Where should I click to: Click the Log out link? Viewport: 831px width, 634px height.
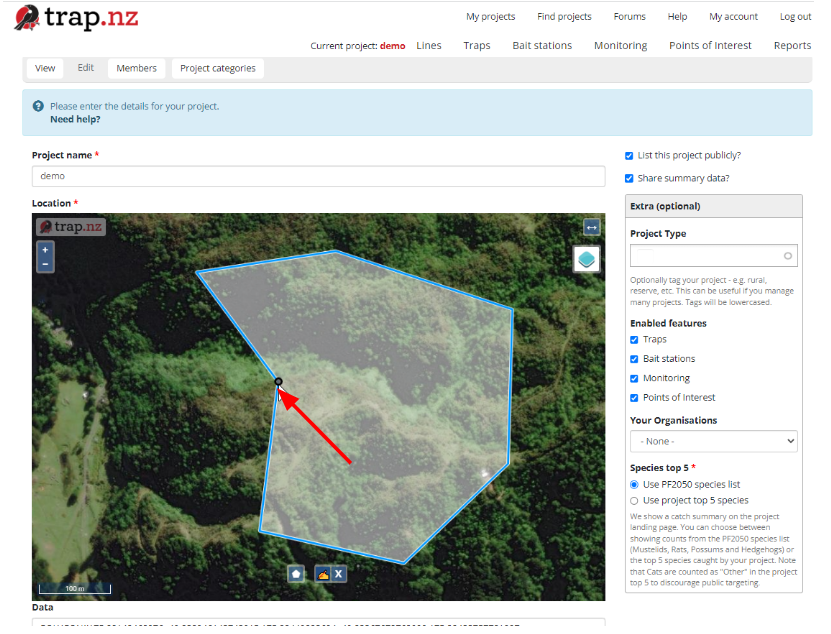[x=795, y=16]
